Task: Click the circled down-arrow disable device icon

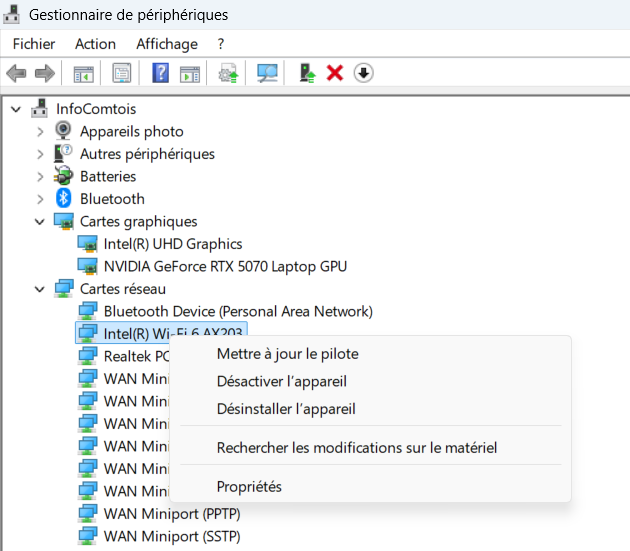Action: (x=364, y=73)
